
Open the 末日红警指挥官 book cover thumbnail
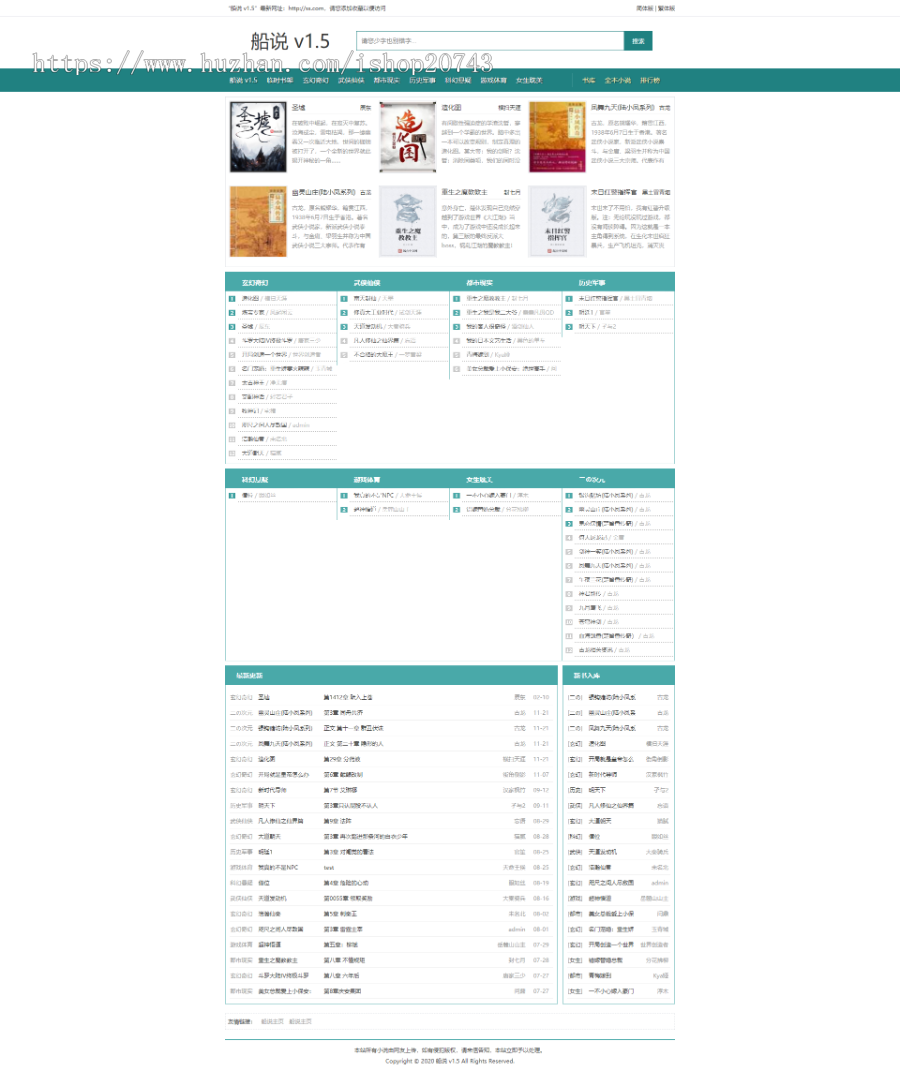557,221
